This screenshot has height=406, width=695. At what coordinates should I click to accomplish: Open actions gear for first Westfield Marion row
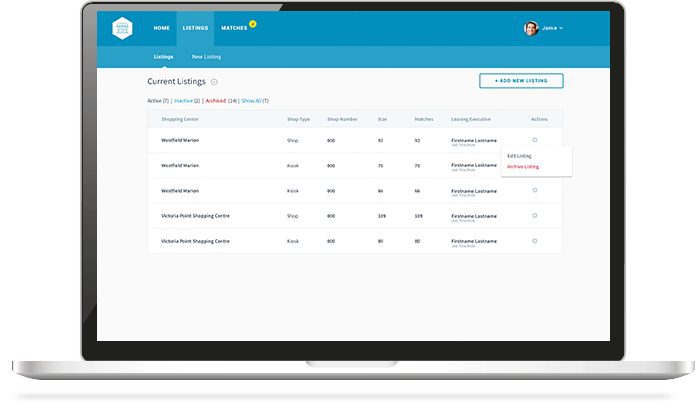click(535, 140)
